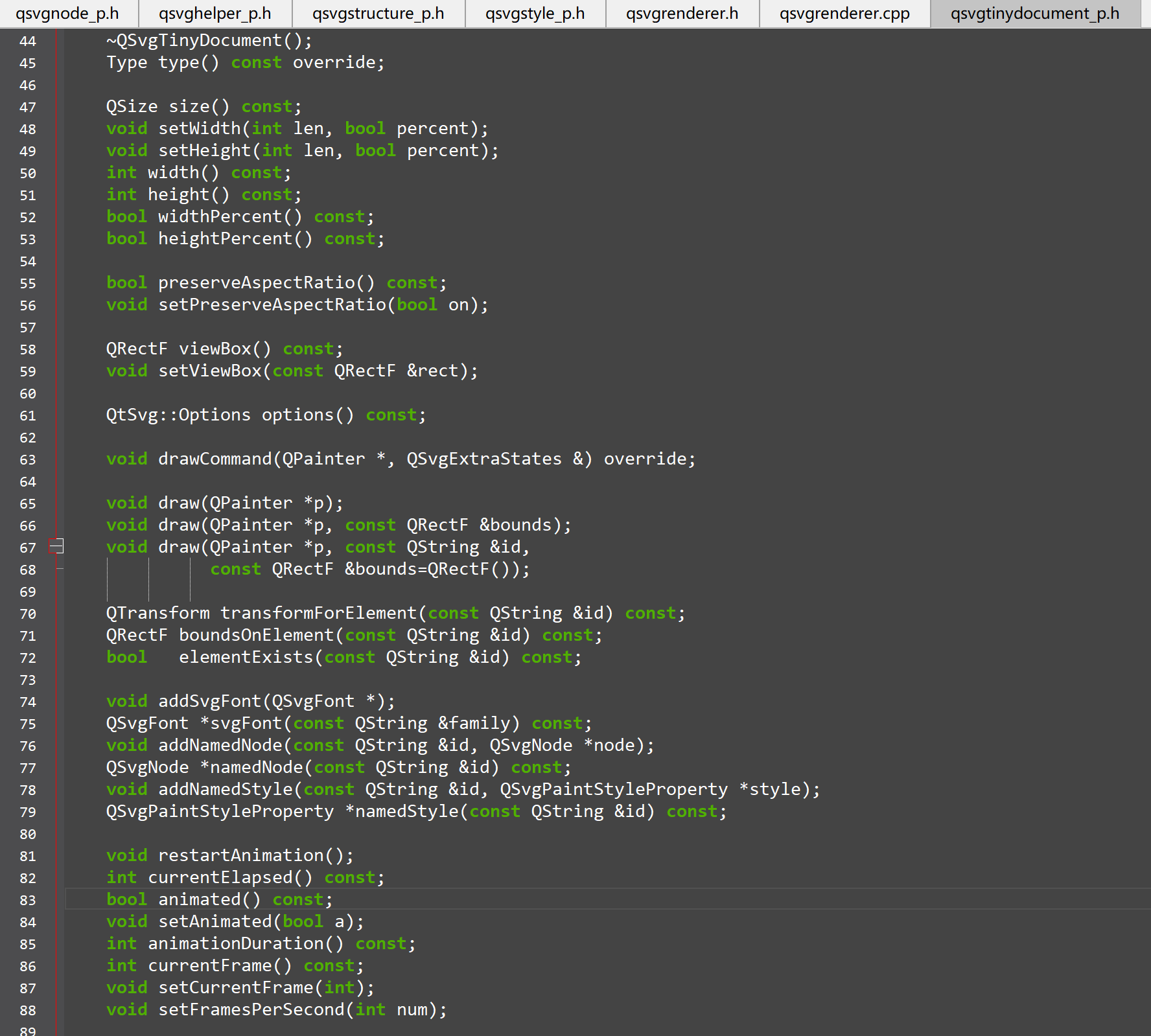
Task: Go to the qsvgstyle_p.h tab
Action: [535, 14]
